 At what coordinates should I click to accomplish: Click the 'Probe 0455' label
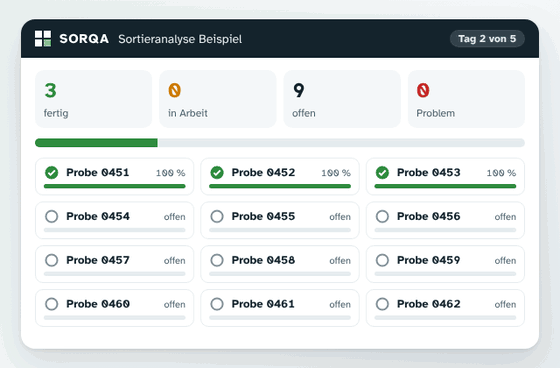pyautogui.click(x=263, y=216)
